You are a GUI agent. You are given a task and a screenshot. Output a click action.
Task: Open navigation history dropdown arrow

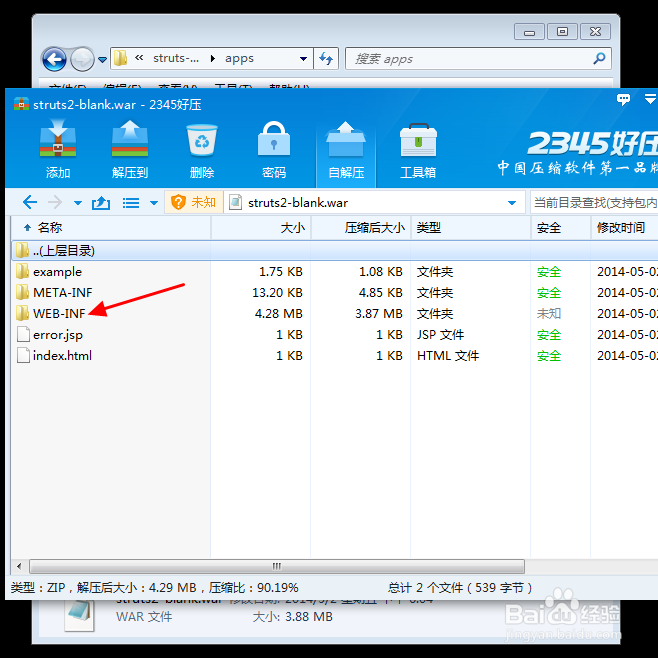coord(78,203)
